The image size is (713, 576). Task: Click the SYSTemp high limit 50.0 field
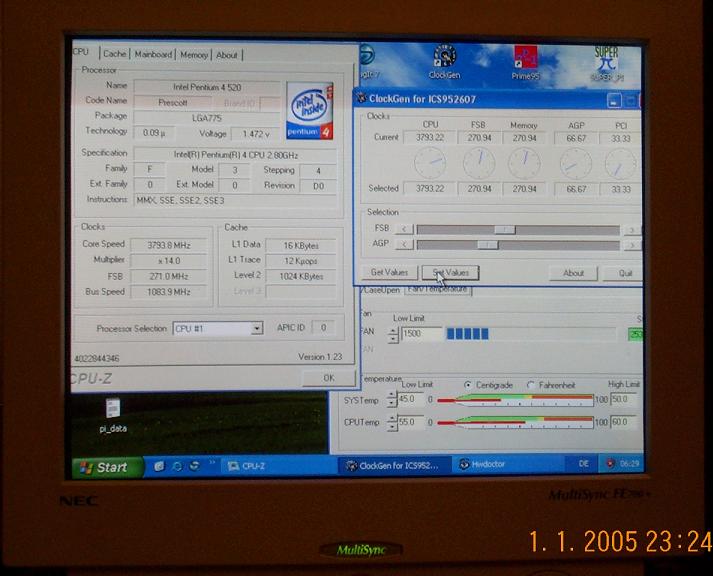coord(623,400)
